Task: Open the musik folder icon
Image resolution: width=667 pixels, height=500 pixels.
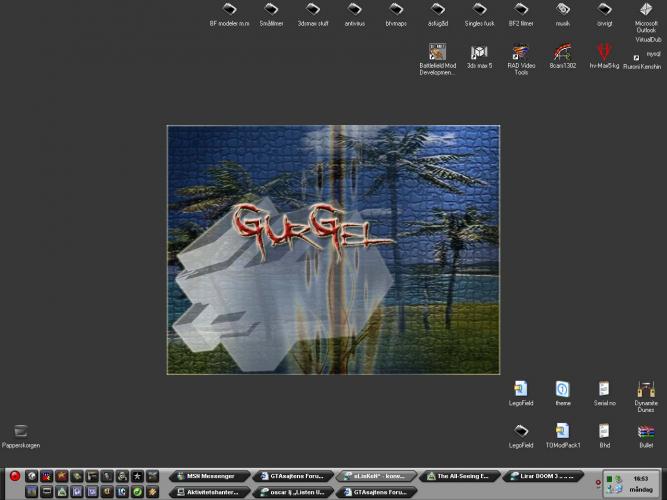Action: [563, 10]
